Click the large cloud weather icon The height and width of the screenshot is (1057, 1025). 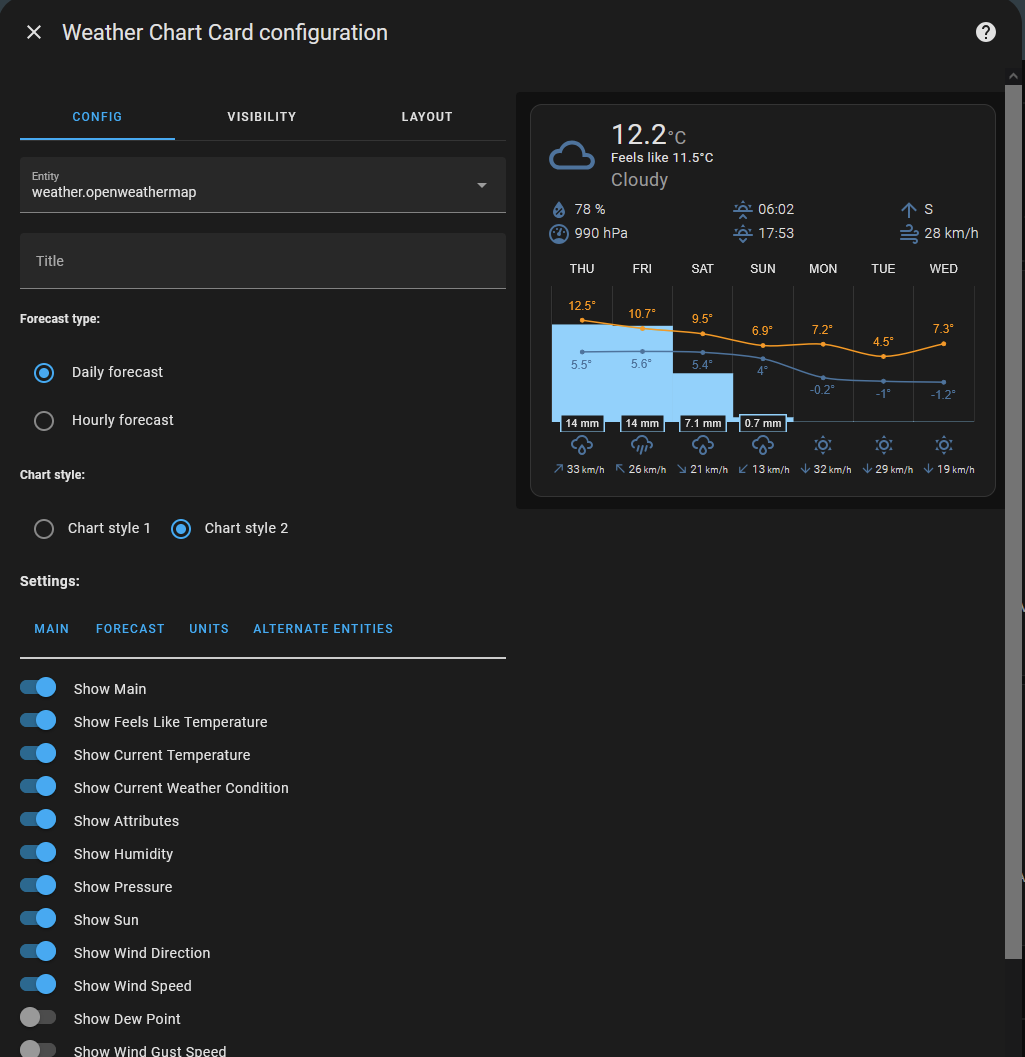point(571,157)
